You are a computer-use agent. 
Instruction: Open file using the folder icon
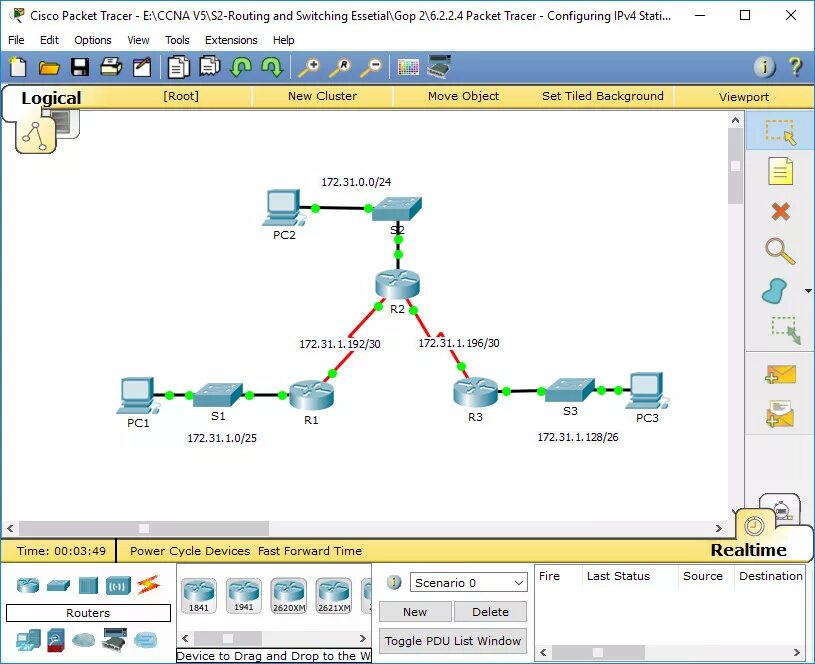pyautogui.click(x=49, y=68)
